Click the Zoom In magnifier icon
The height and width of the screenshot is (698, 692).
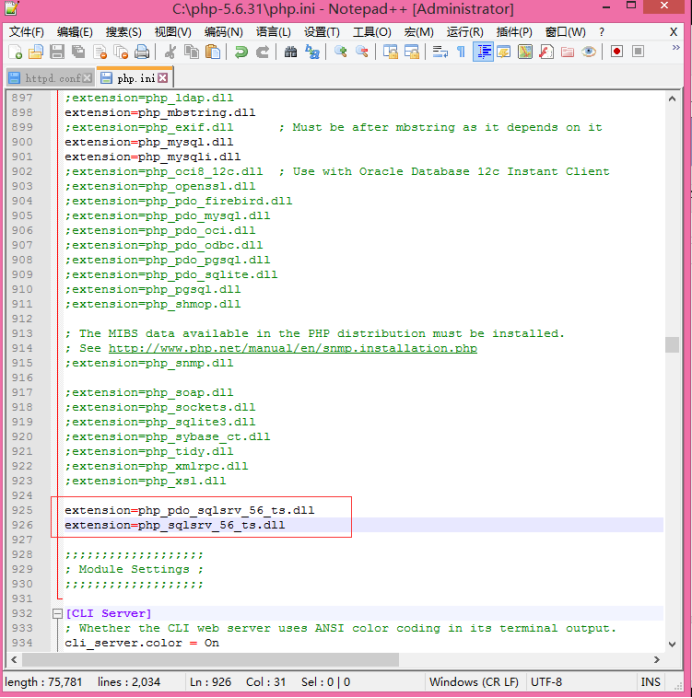[x=341, y=52]
